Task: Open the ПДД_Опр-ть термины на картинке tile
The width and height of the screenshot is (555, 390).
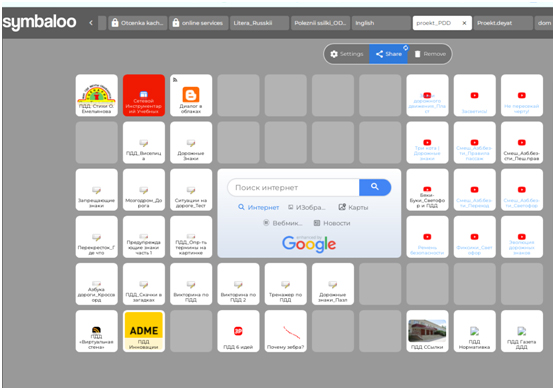Action: click(x=191, y=237)
